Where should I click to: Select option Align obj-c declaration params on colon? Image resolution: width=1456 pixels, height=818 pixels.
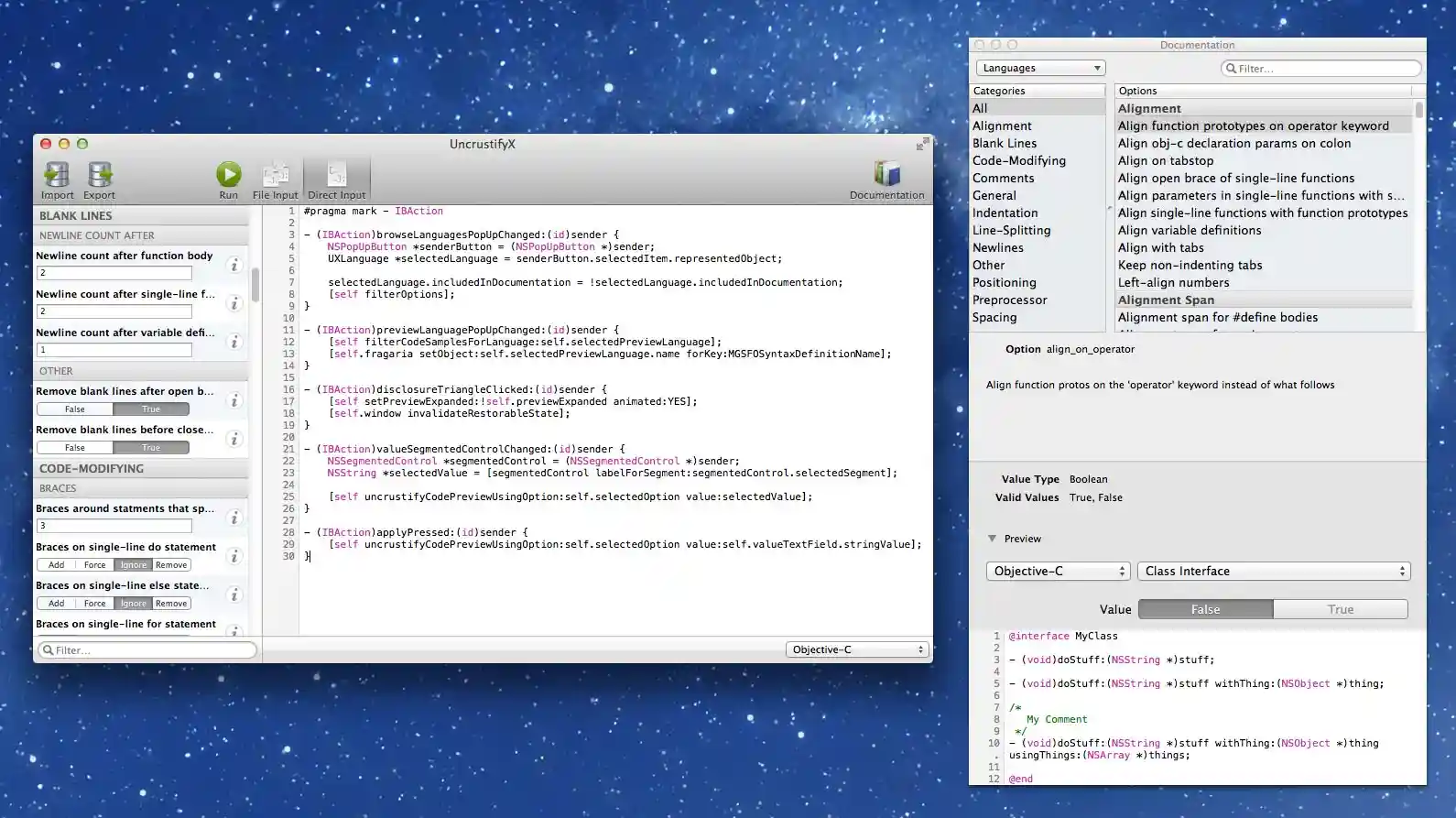point(1264,143)
